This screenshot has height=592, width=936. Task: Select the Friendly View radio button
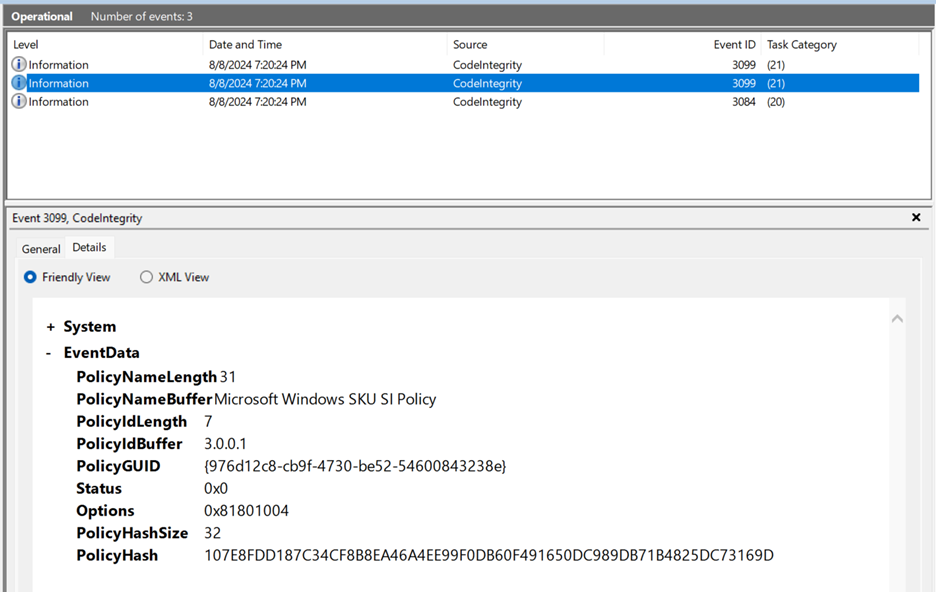tap(30, 277)
